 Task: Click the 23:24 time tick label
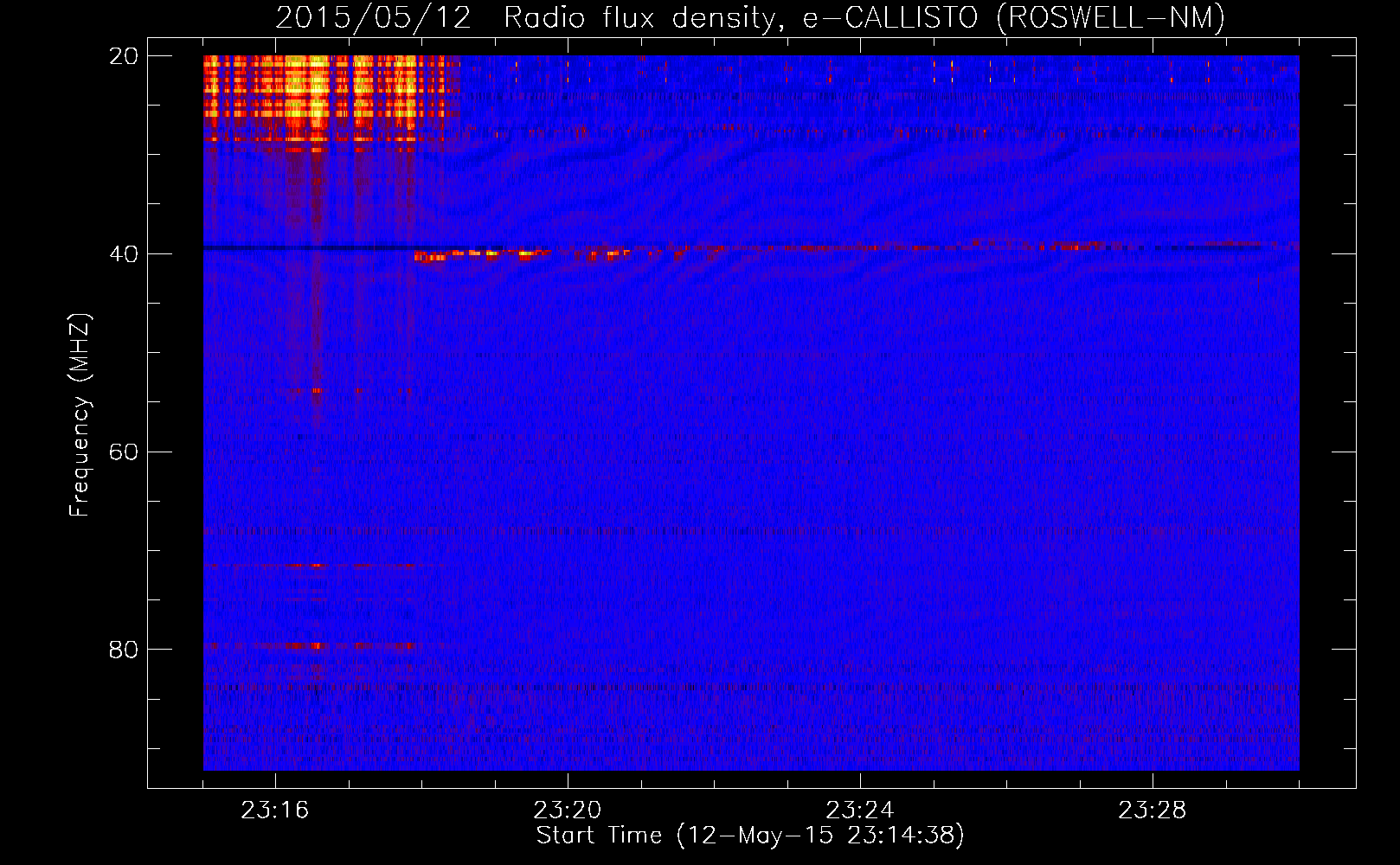860,811
